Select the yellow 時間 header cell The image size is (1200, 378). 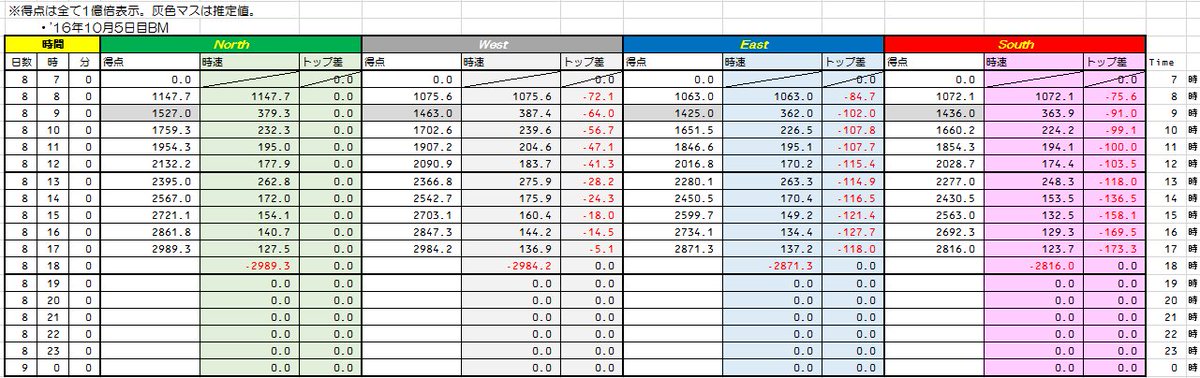tap(52, 44)
